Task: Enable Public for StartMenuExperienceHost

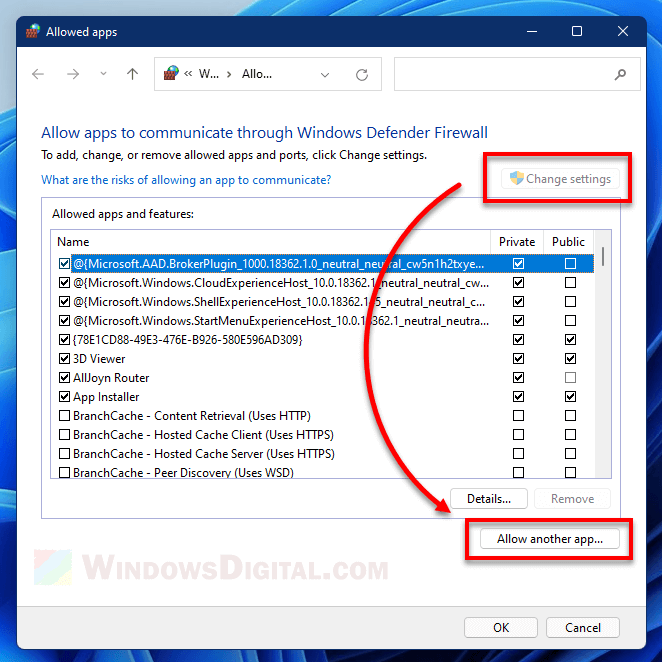Action: [570, 321]
